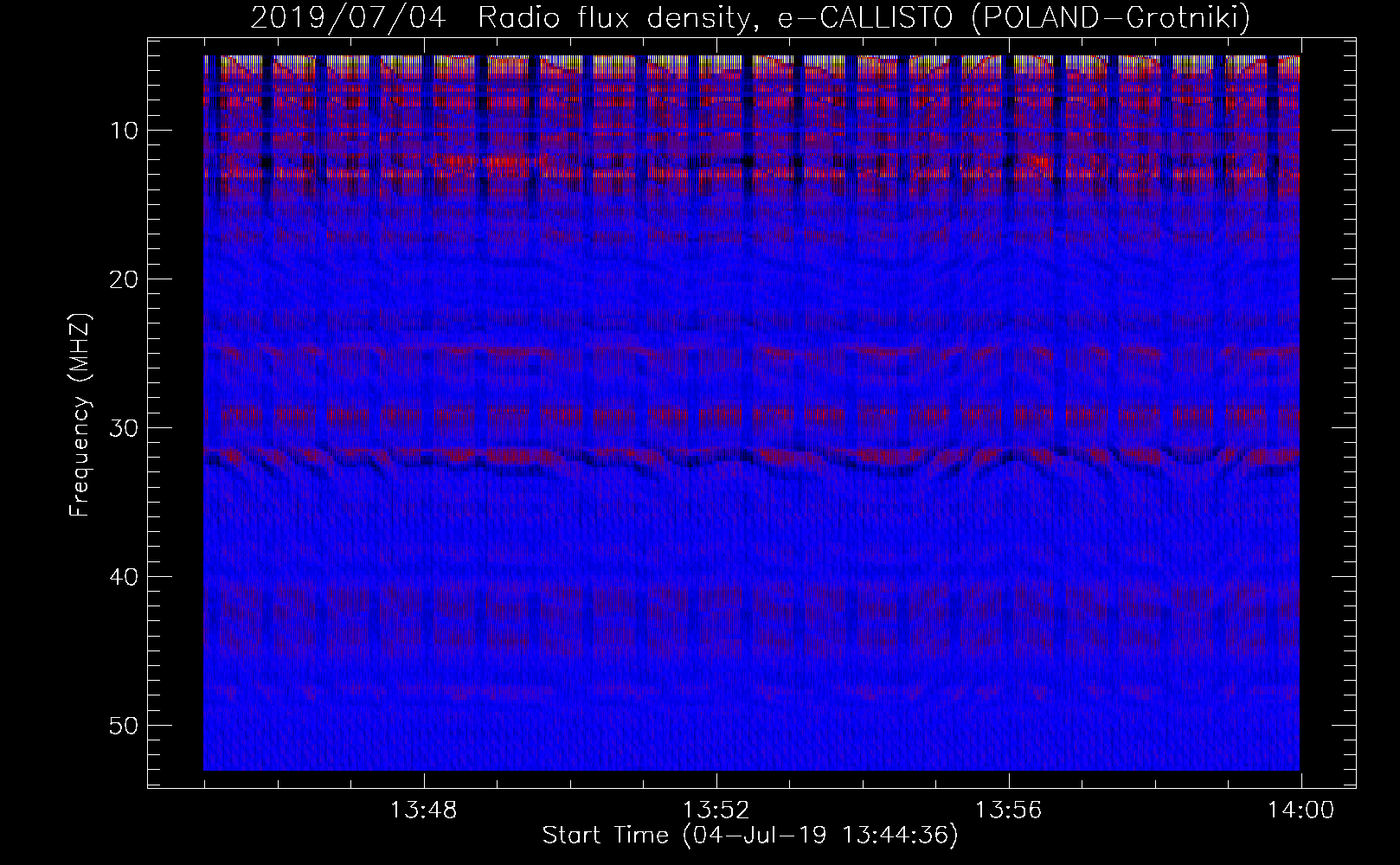Click the 40 MHz frequency tick label
The height and width of the screenshot is (865, 1400).
(124, 577)
